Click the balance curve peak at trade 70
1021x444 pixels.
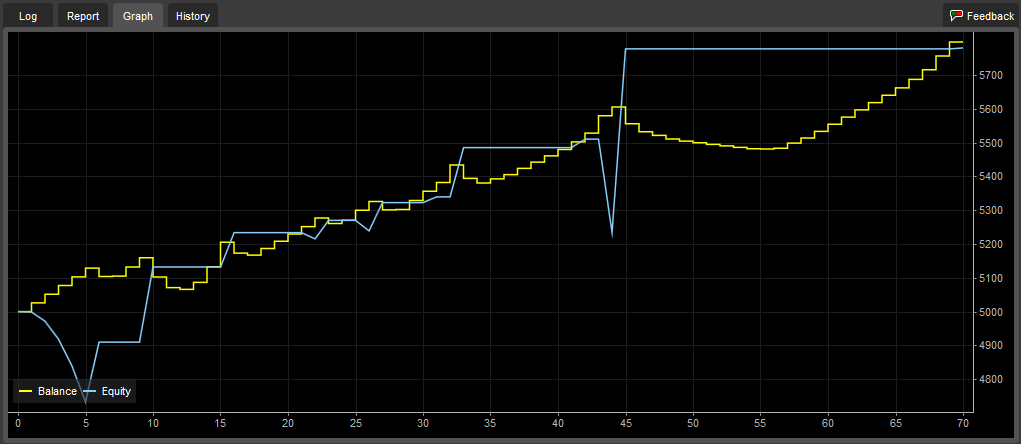tap(956, 42)
